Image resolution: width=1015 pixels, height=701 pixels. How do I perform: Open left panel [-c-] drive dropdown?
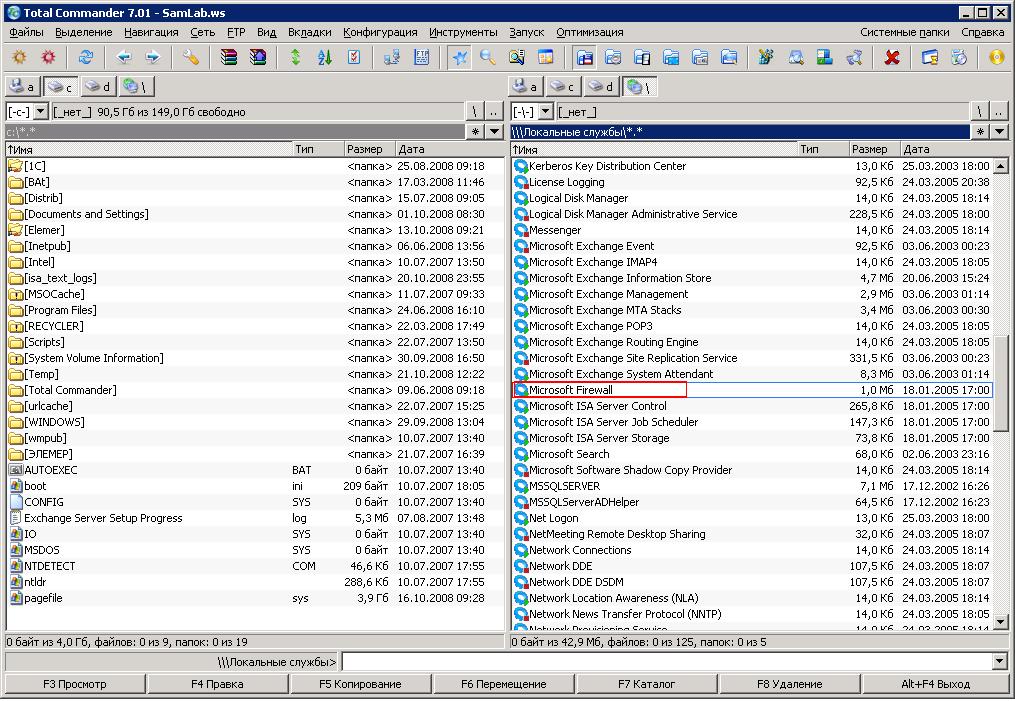coord(40,112)
